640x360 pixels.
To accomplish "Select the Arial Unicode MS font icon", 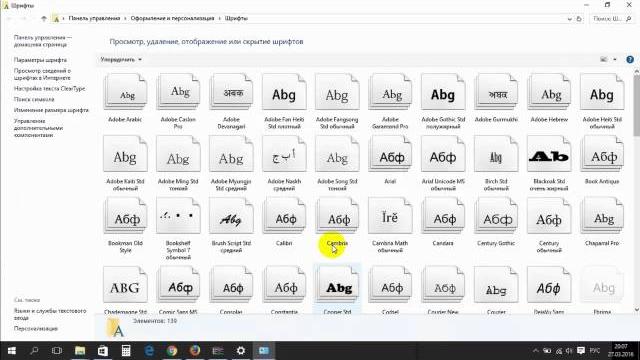I will click(x=443, y=154).
